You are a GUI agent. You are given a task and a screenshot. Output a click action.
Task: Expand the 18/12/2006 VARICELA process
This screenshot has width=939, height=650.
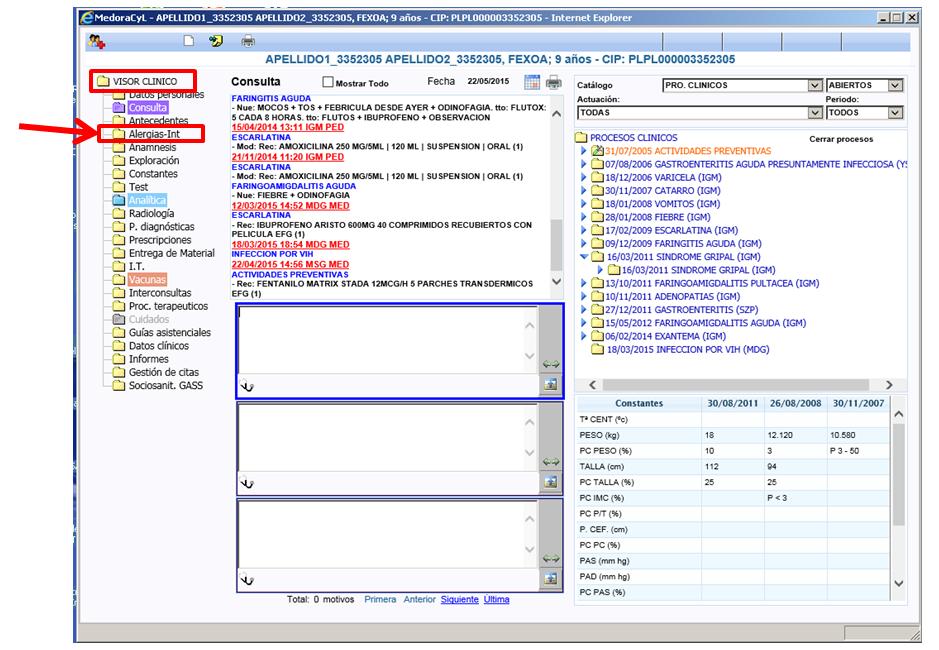[x=585, y=177]
